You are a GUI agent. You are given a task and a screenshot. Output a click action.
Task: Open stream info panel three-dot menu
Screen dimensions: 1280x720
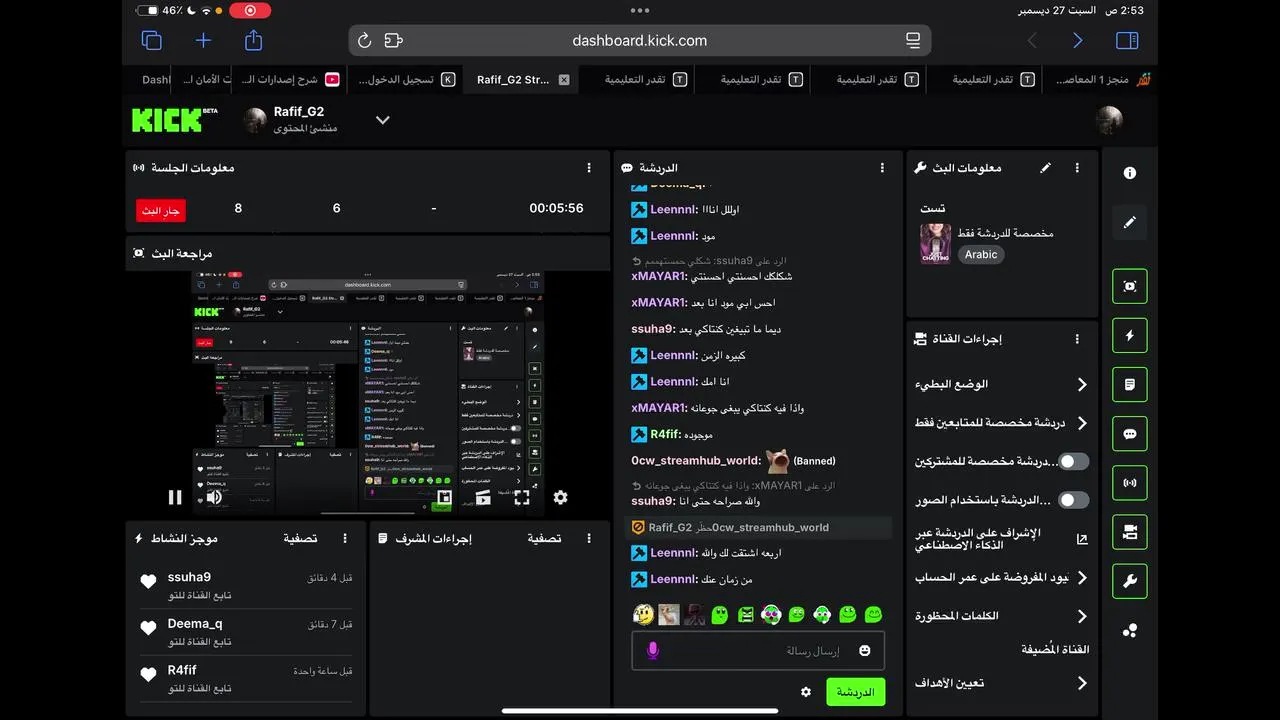1077,168
